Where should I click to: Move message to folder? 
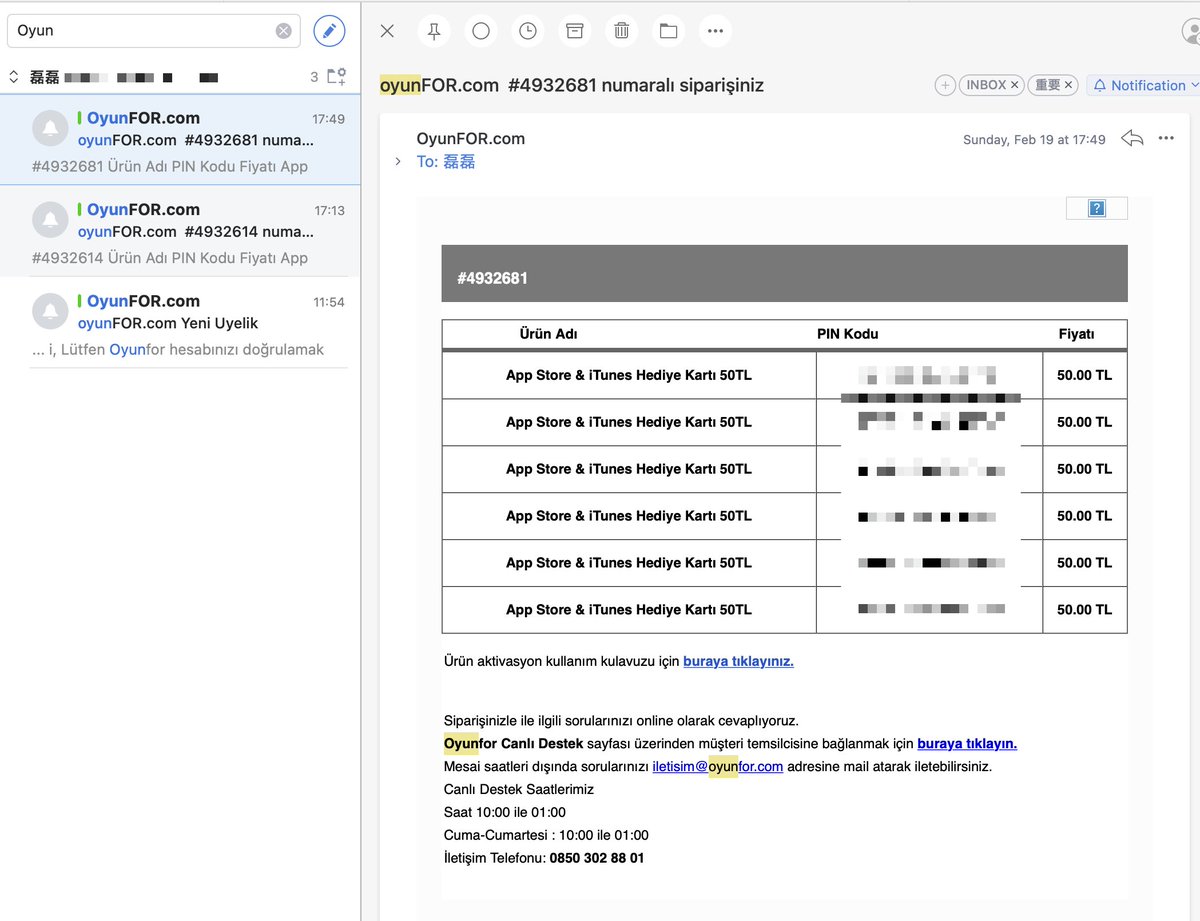coord(669,31)
